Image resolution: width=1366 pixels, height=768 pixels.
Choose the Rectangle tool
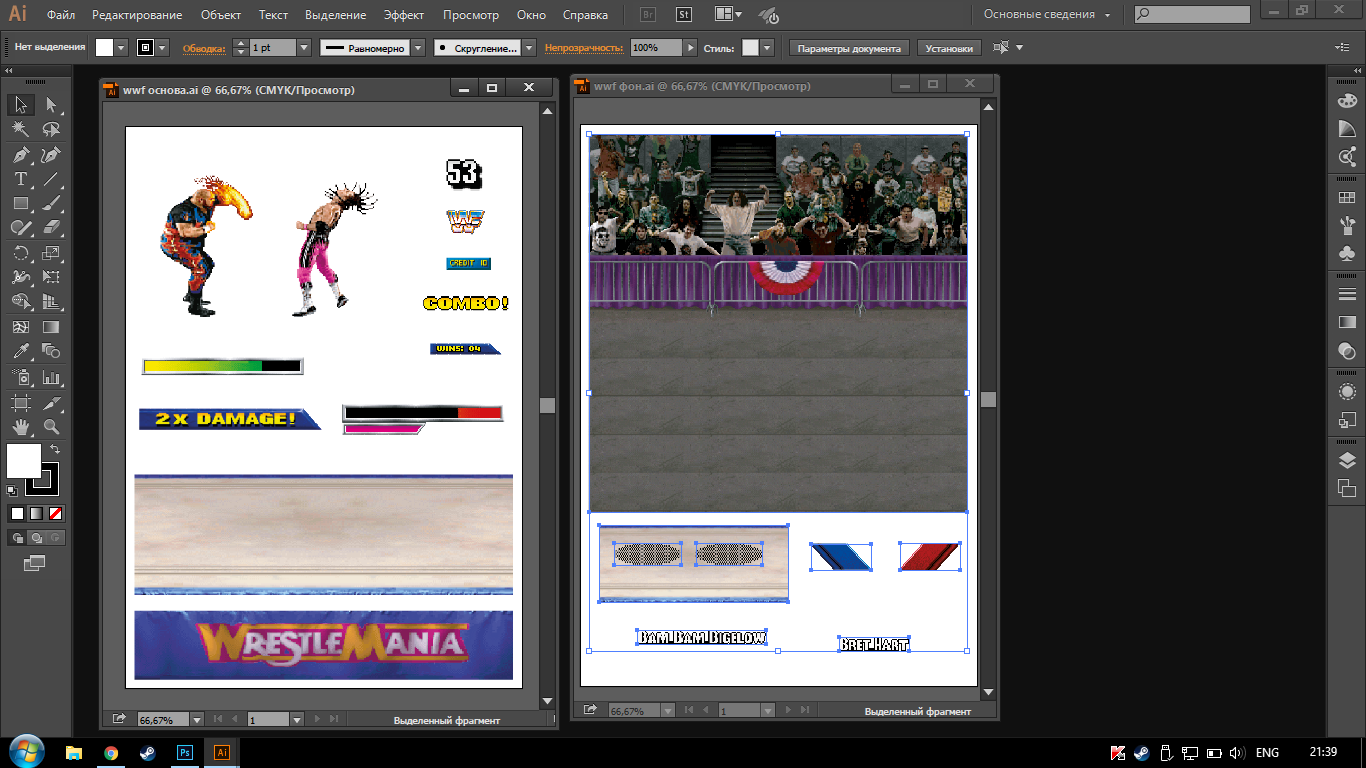click(21, 203)
